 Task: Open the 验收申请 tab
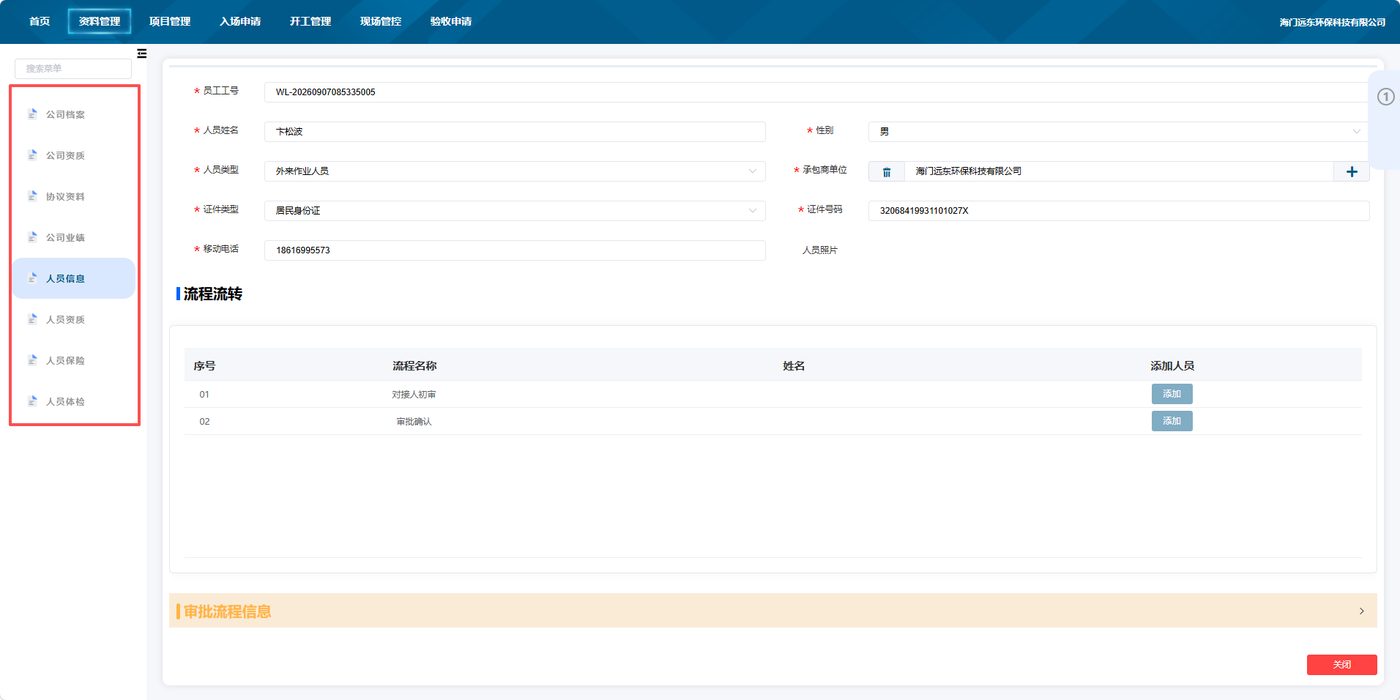click(451, 21)
